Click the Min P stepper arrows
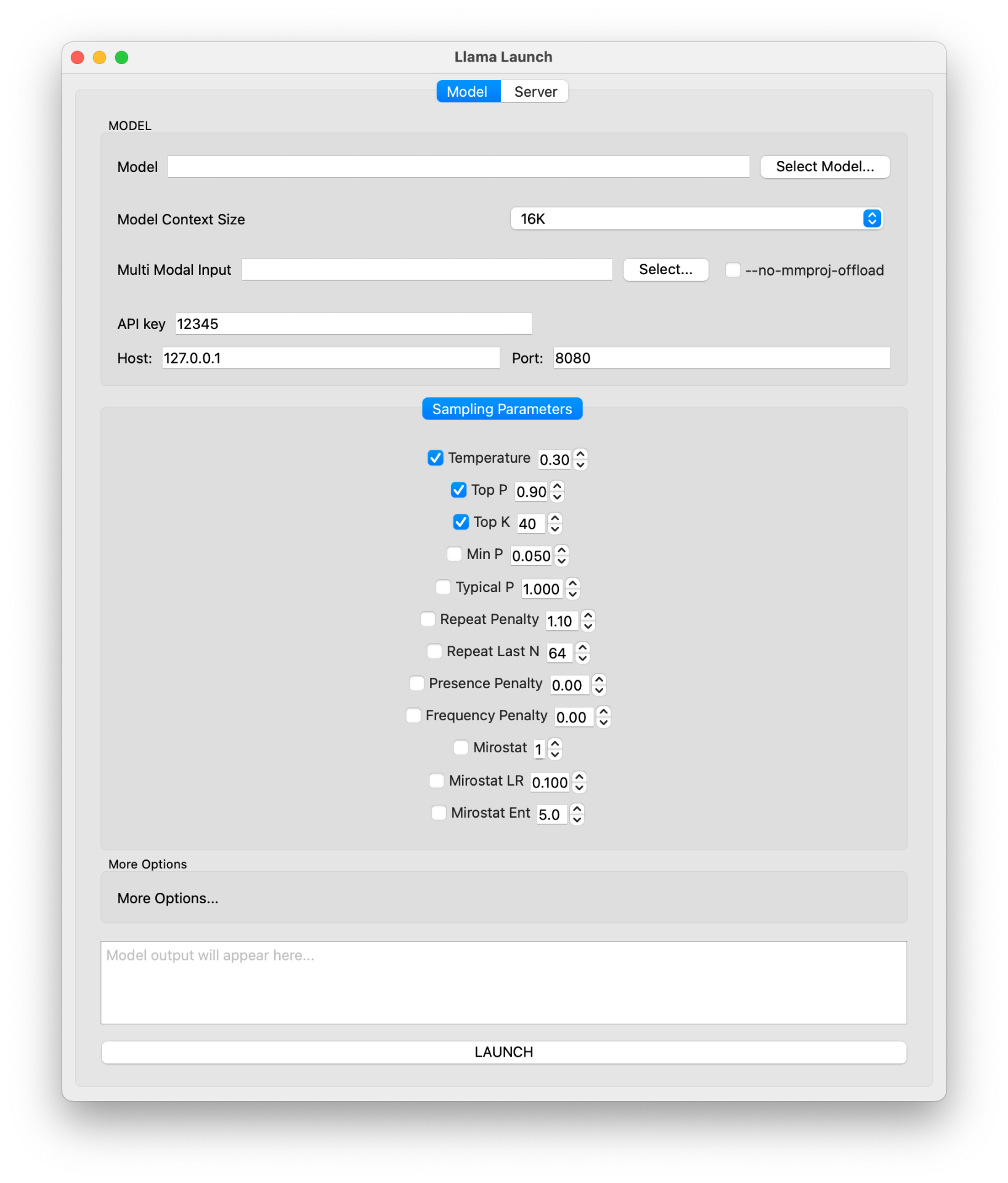Image resolution: width=1008 pixels, height=1183 pixels. tap(561, 555)
